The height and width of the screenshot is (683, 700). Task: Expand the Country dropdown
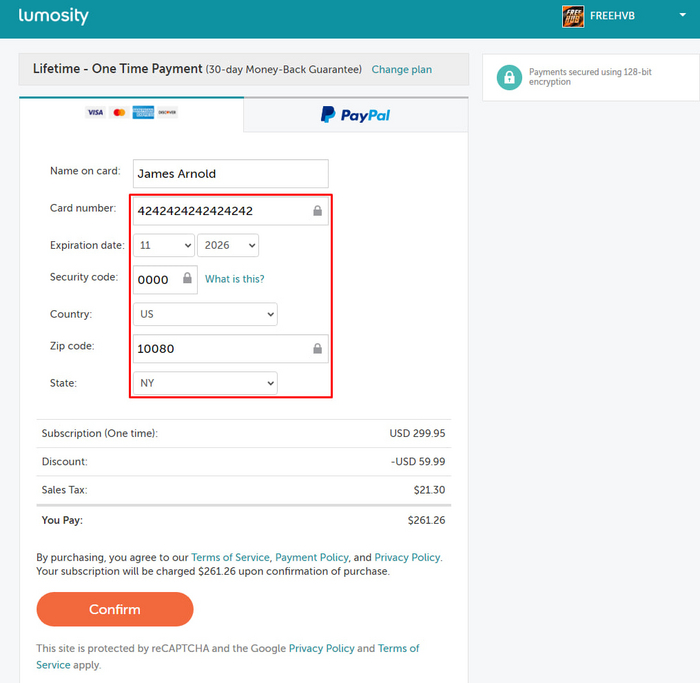[205, 314]
